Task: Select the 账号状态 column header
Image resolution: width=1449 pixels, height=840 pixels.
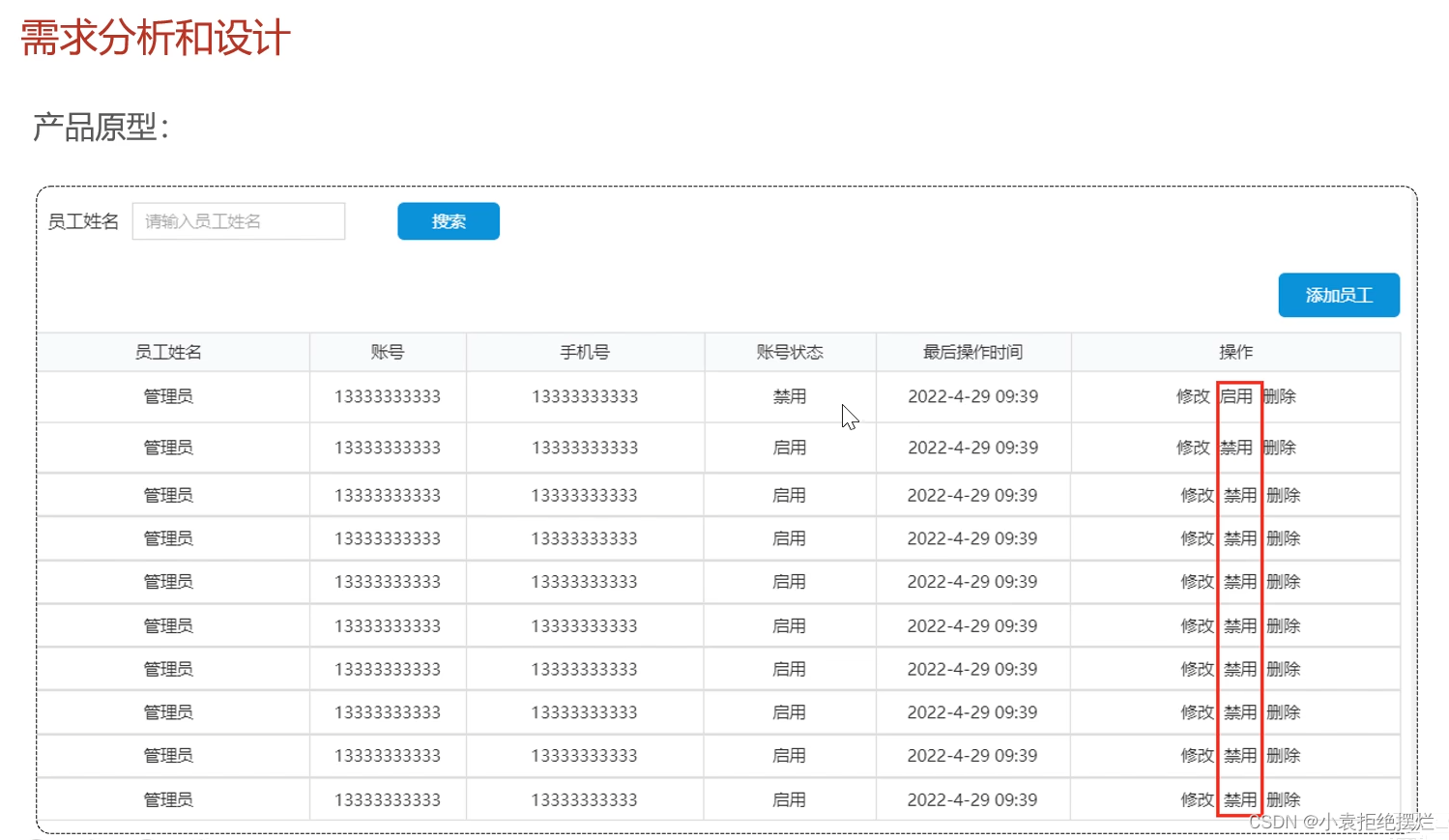Action: 789,352
